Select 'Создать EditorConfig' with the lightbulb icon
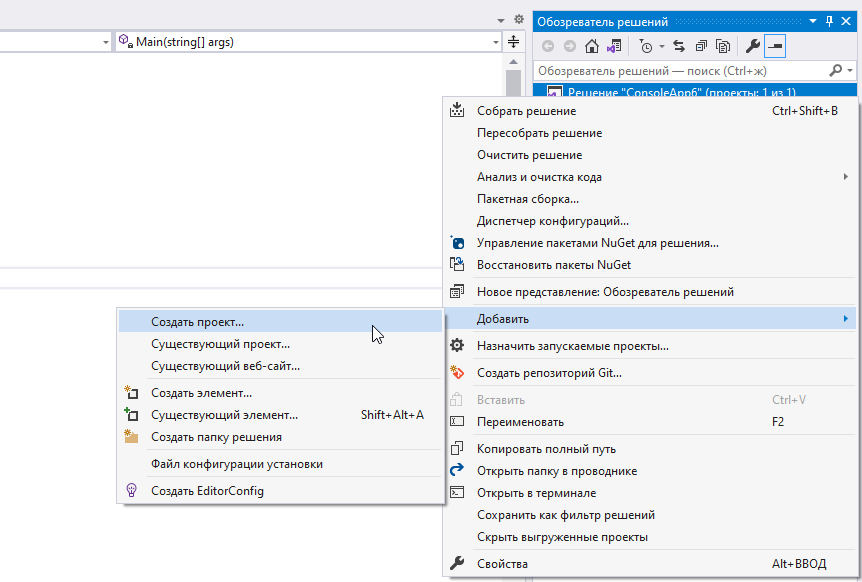 click(207, 490)
